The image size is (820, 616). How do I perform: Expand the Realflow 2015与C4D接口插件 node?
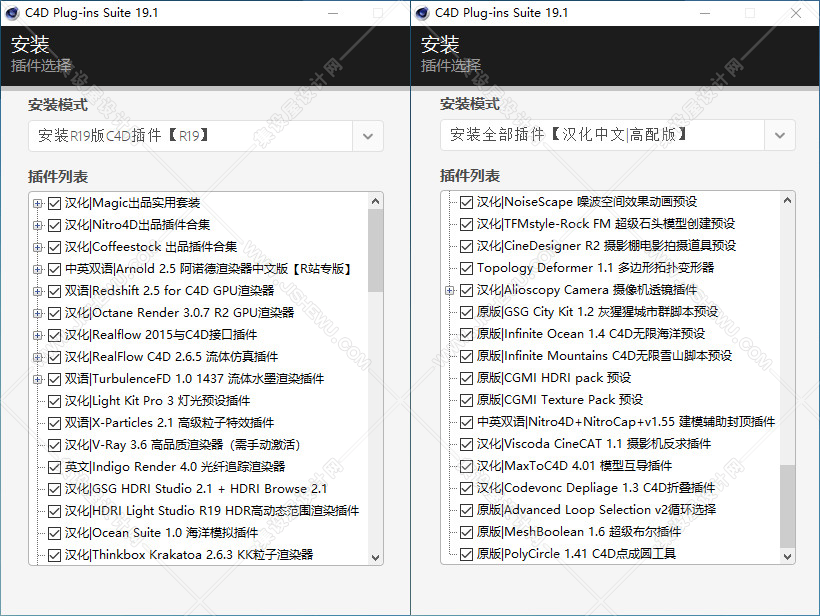38,335
